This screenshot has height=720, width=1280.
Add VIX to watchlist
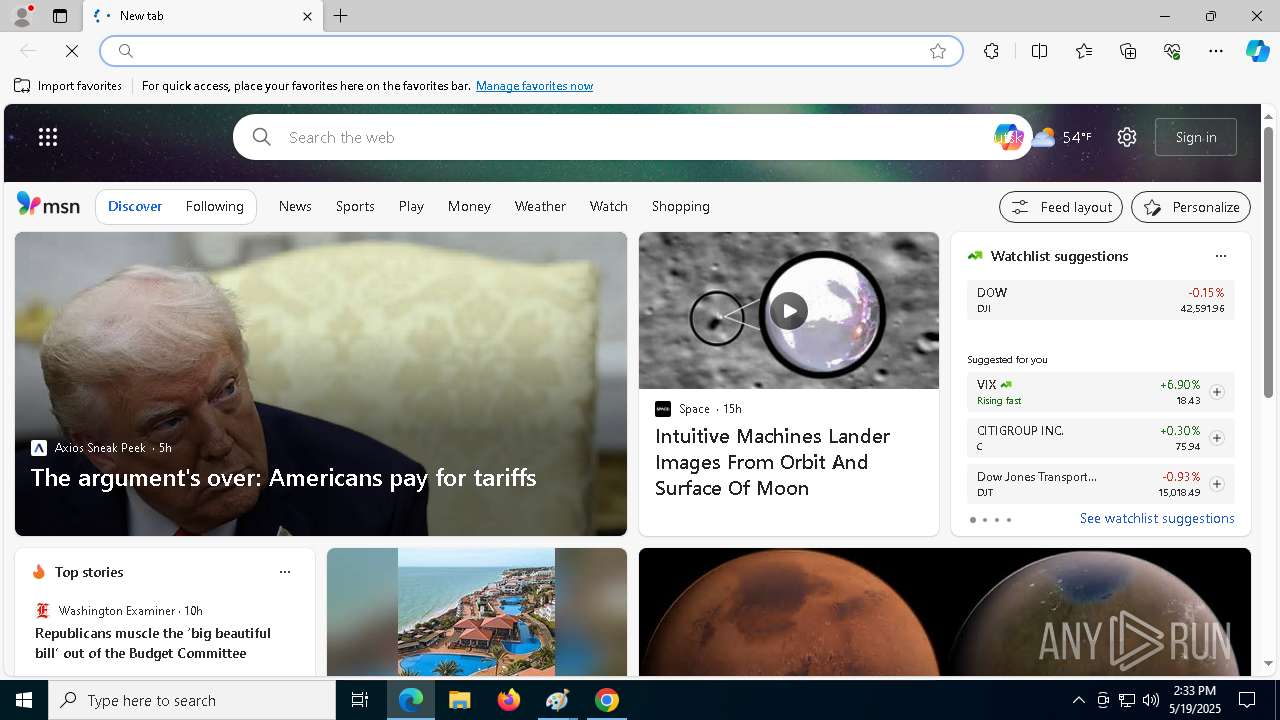coord(1216,392)
